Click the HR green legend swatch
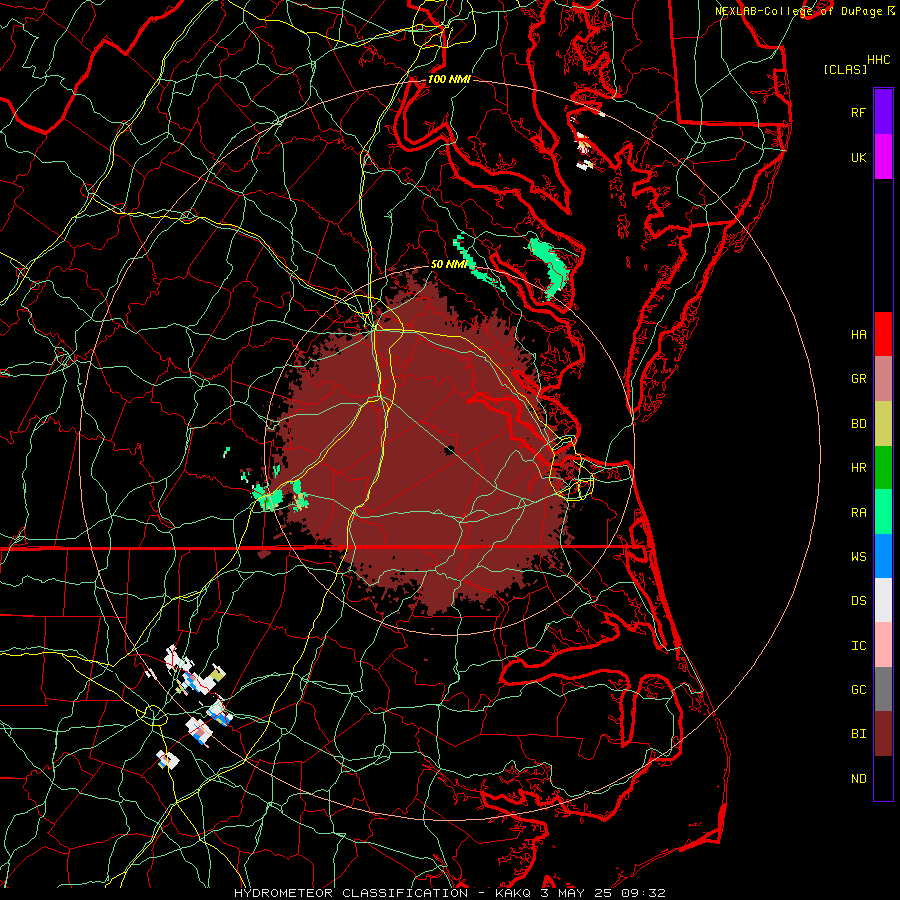This screenshot has height=900, width=900. point(883,468)
